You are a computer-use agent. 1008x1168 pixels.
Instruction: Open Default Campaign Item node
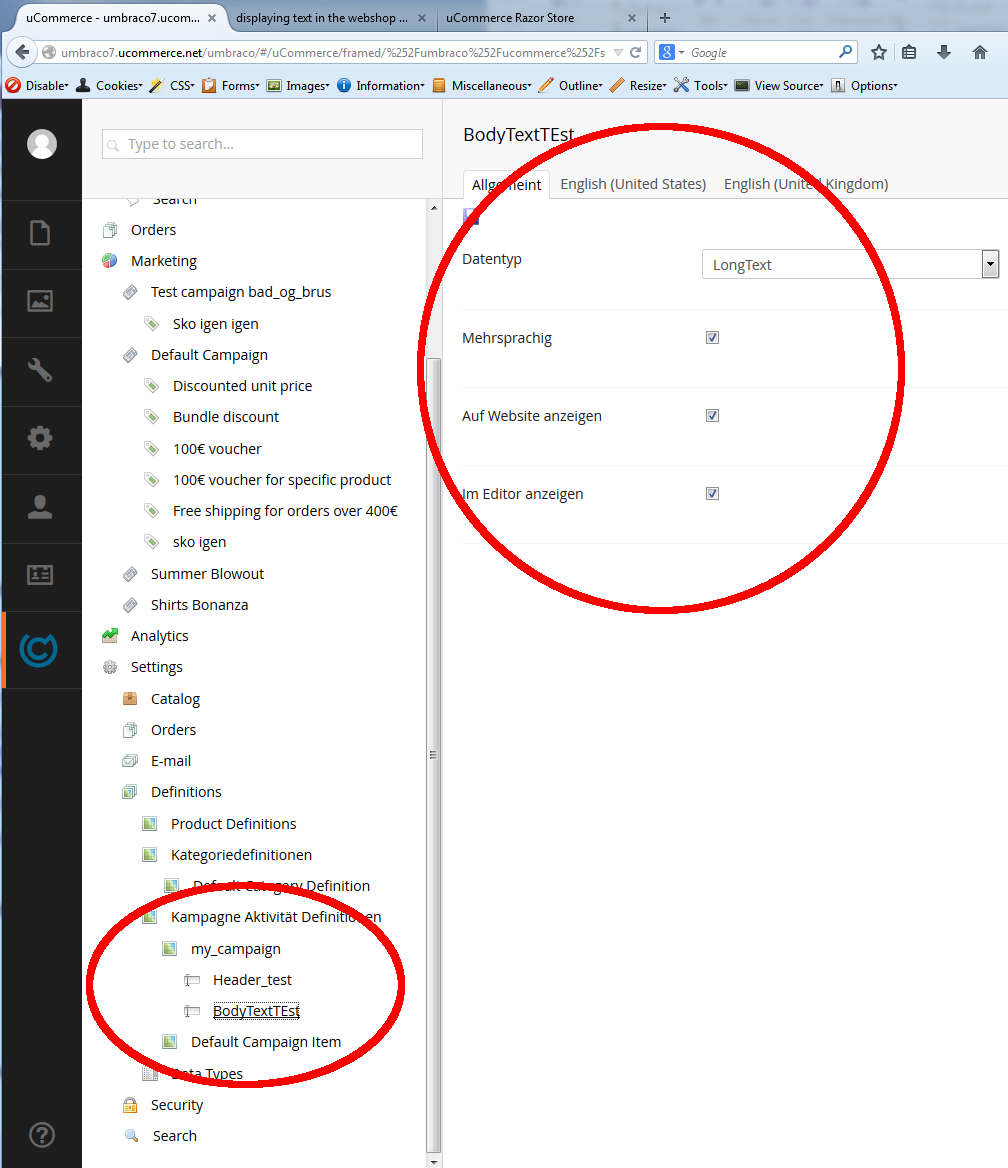pyautogui.click(x=266, y=1042)
